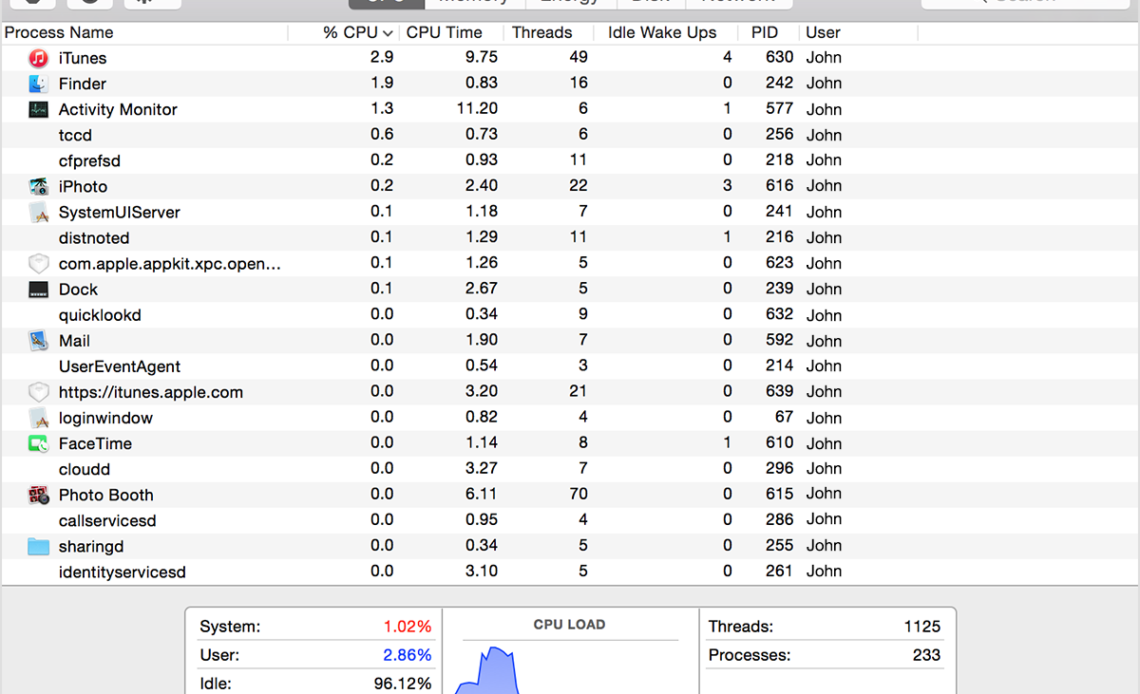Select the tccd process row
1140x694 pixels.
click(569, 135)
